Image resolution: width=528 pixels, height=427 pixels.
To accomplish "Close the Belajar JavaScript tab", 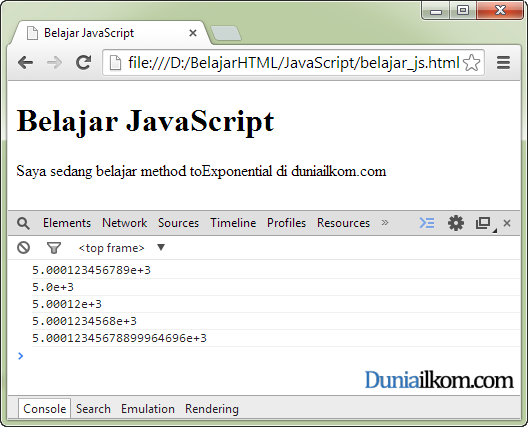I will point(193,33).
